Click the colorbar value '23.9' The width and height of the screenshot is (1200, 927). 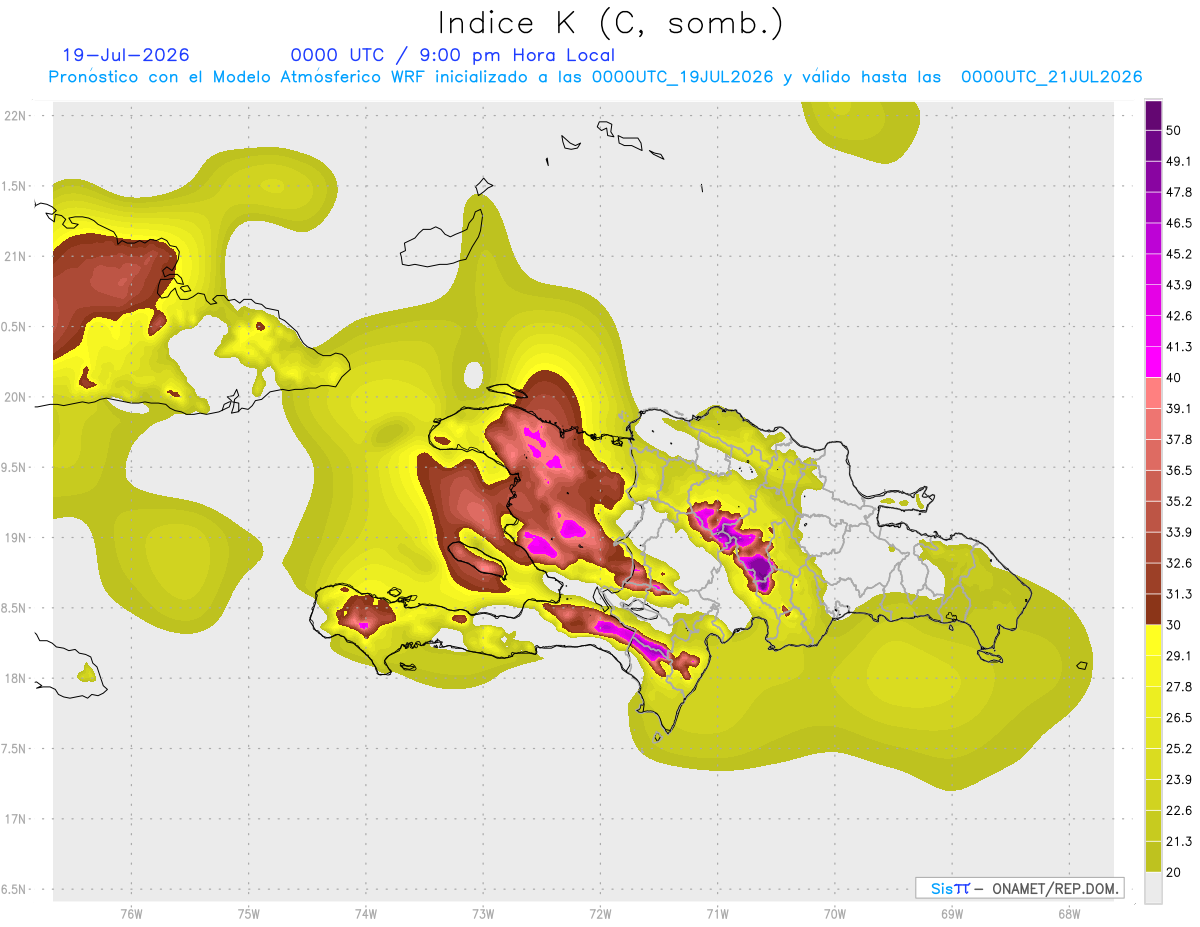pos(1178,780)
